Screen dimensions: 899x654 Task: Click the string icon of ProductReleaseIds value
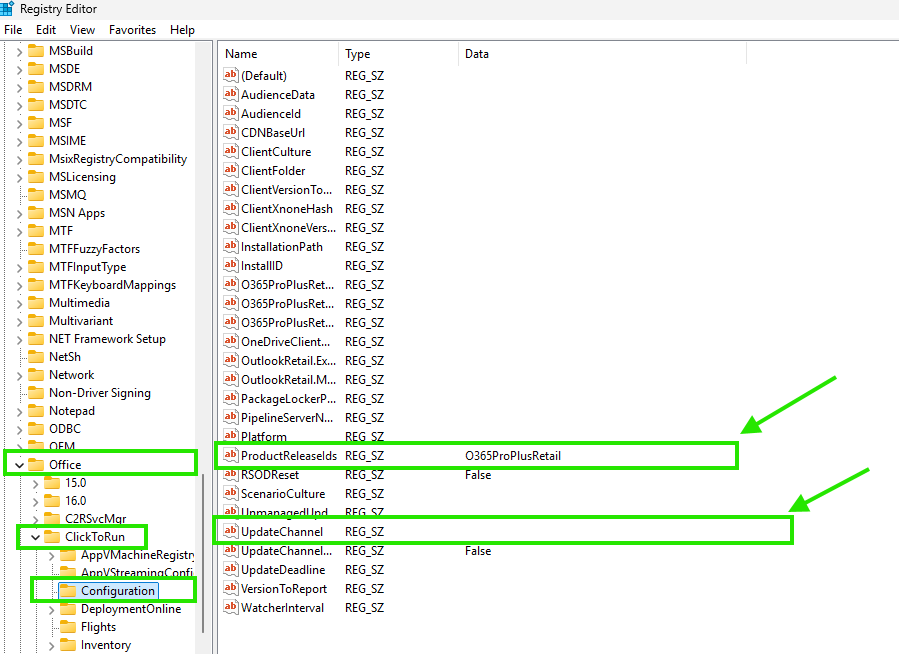230,455
